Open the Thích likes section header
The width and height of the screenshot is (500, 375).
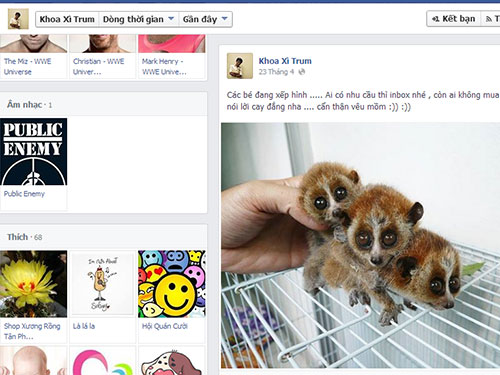tap(18, 237)
